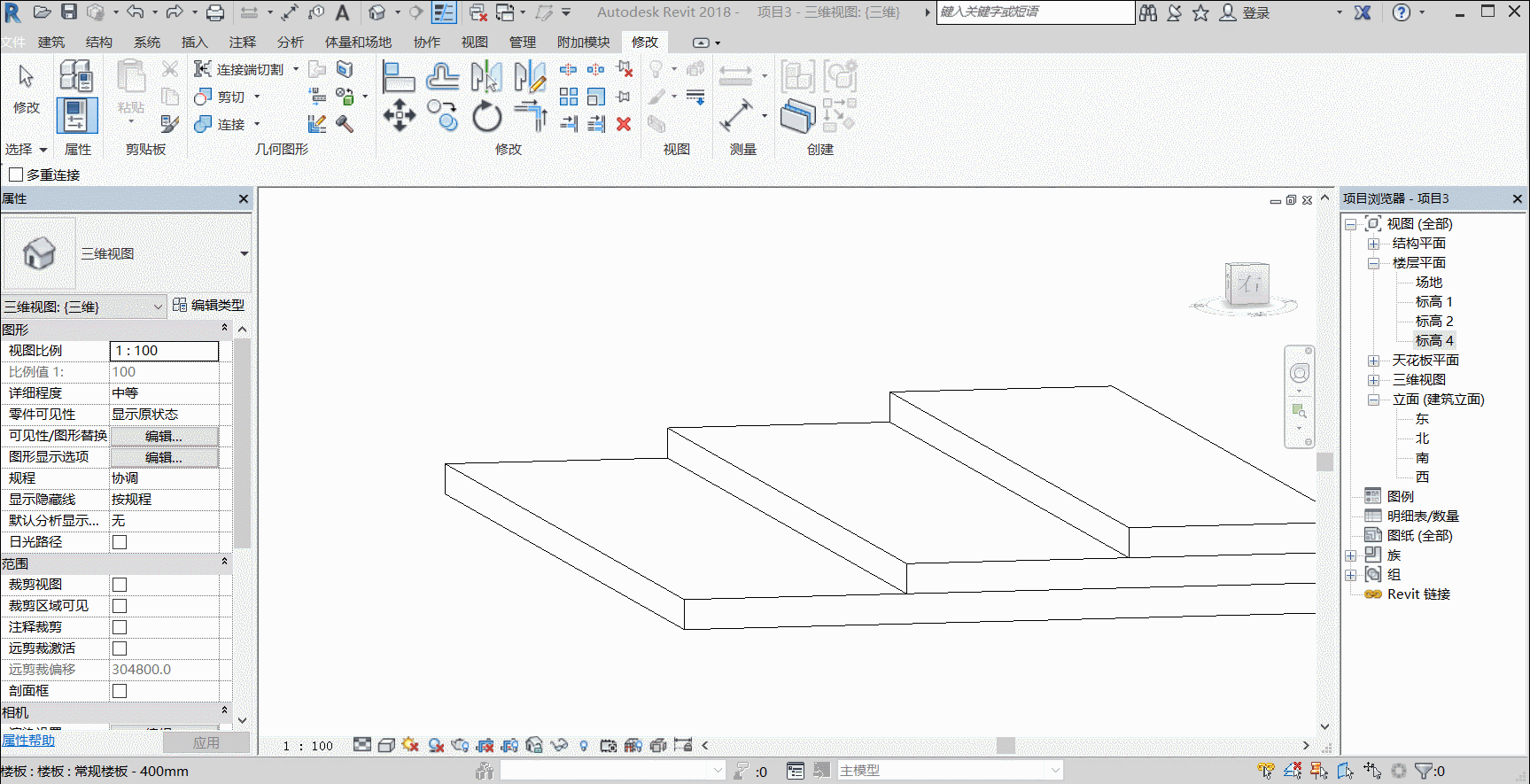Toggle the 日光路径 checkbox
Viewport: 1530px width, 784px height.
120,542
